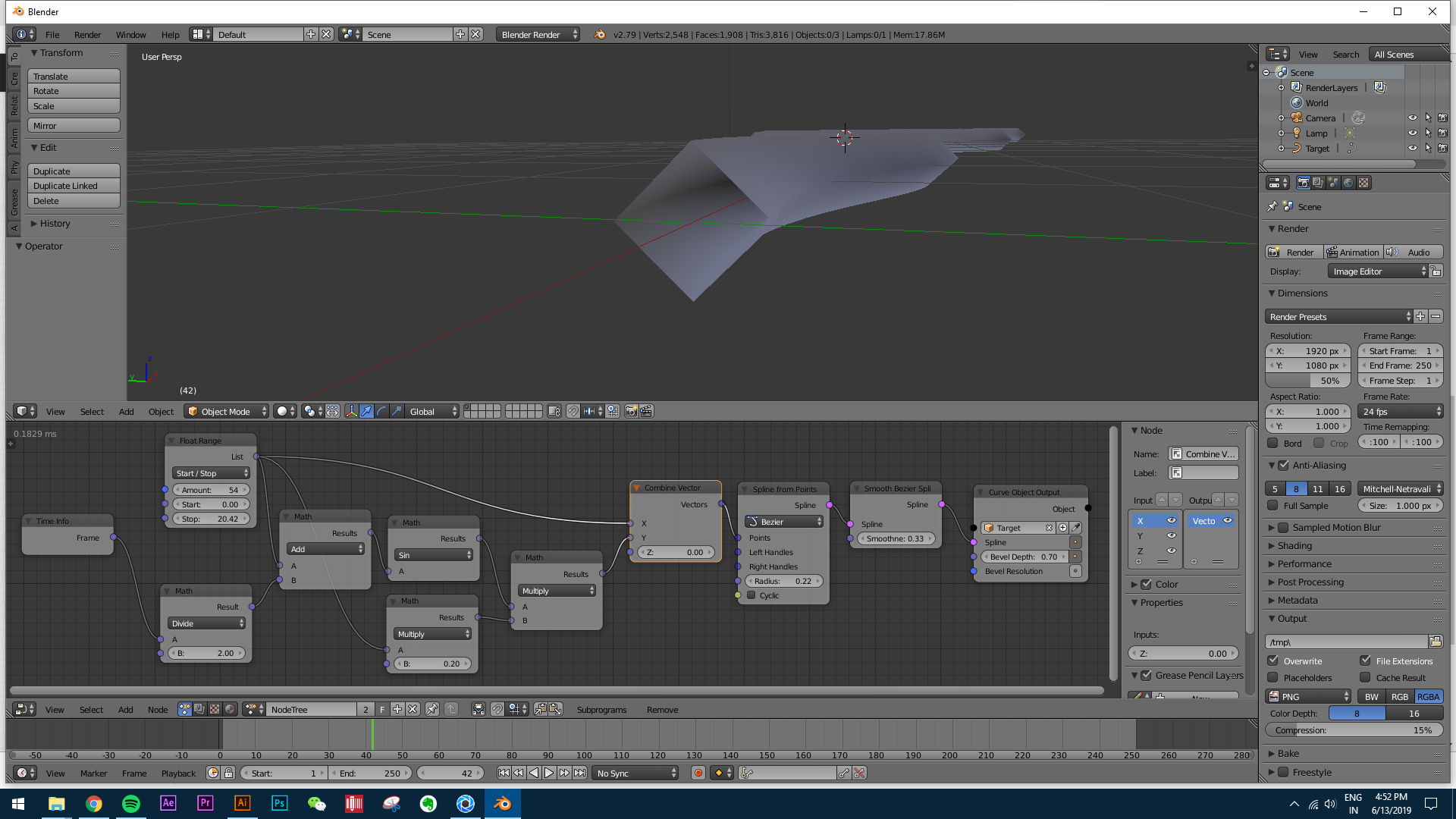Expand the Shading panel
This screenshot has height=819, width=1456.
point(1294,546)
